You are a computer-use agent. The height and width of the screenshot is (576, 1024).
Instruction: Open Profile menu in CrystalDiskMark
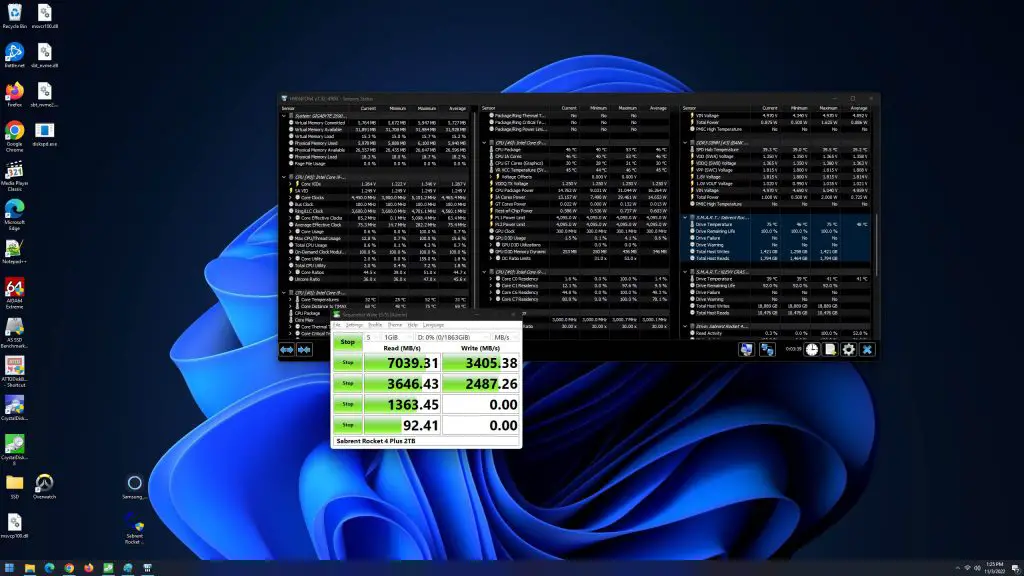pos(376,325)
